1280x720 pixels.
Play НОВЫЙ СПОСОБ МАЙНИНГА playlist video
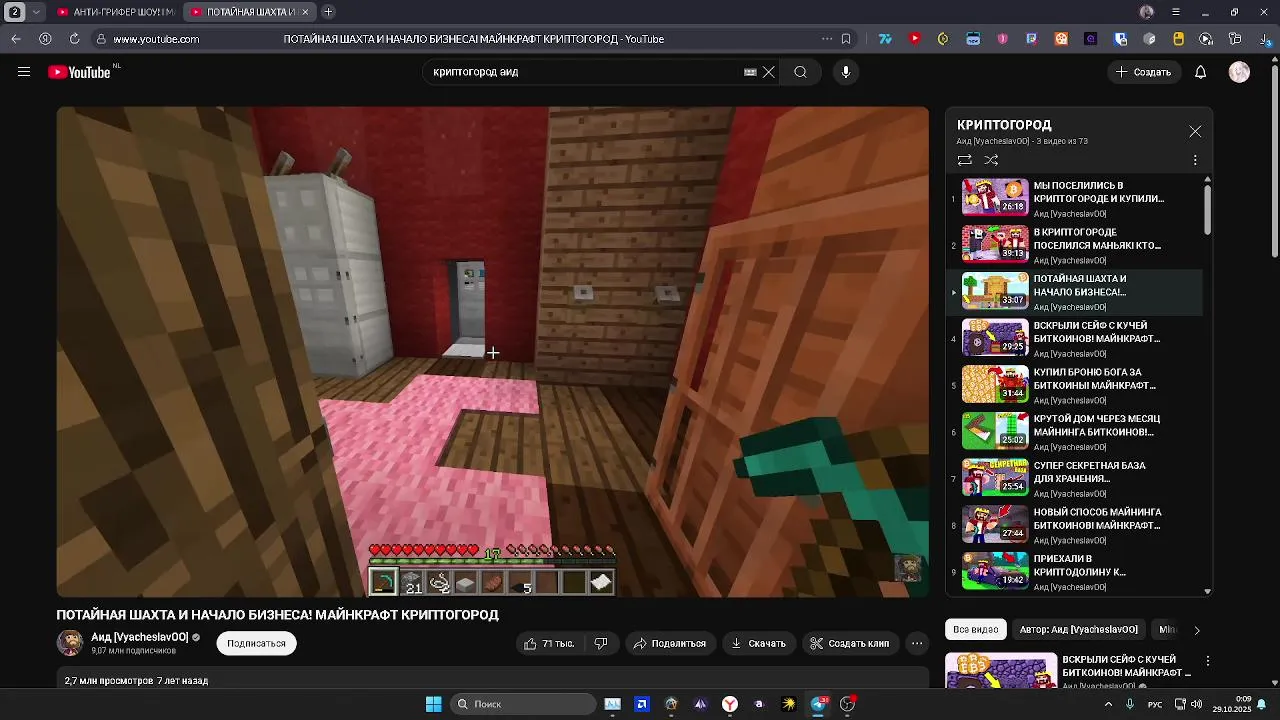coord(1076,525)
